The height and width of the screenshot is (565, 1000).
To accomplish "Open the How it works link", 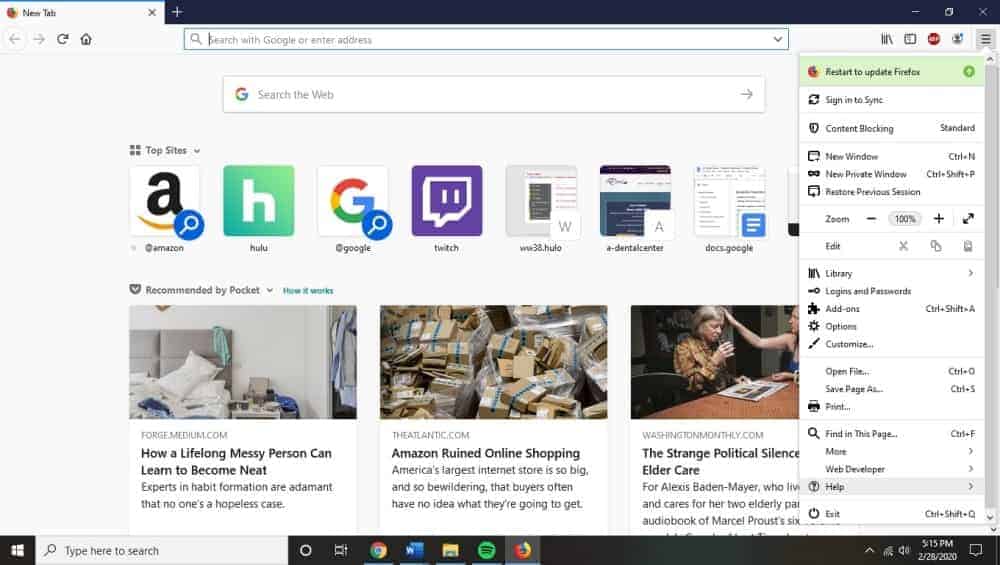I will click(x=308, y=291).
